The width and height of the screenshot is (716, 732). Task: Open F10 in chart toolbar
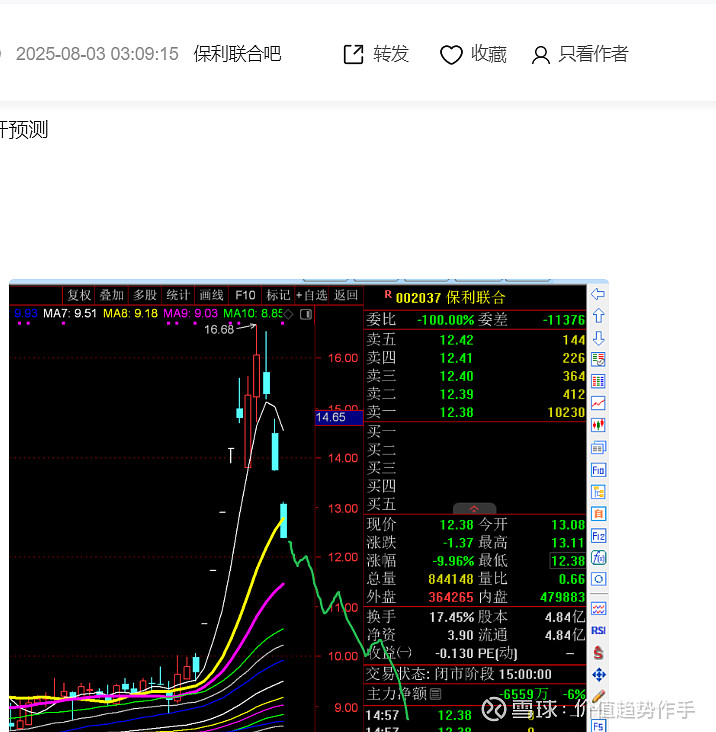[x=245, y=295]
